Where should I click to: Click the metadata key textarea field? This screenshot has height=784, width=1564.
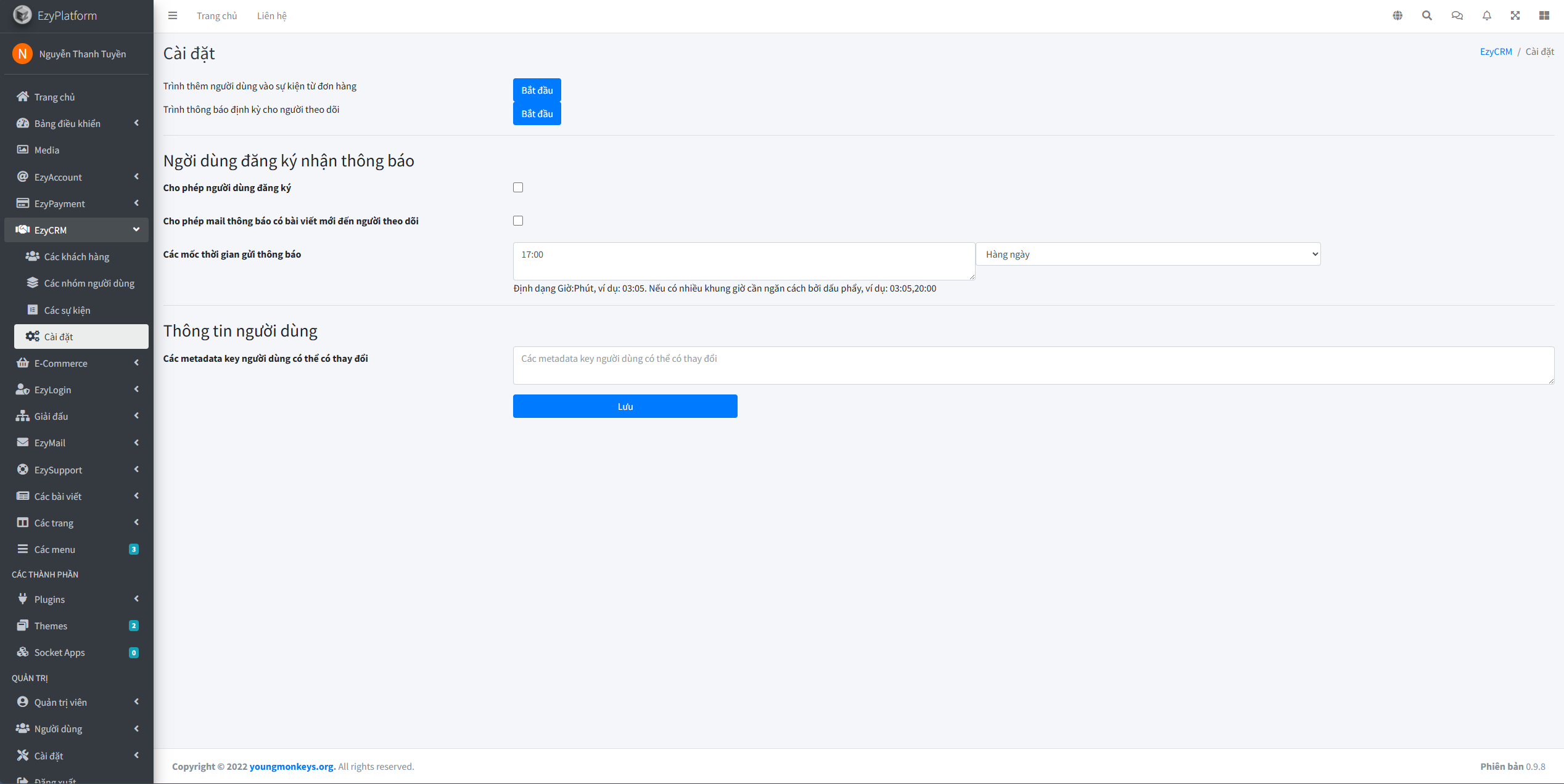click(x=1033, y=365)
